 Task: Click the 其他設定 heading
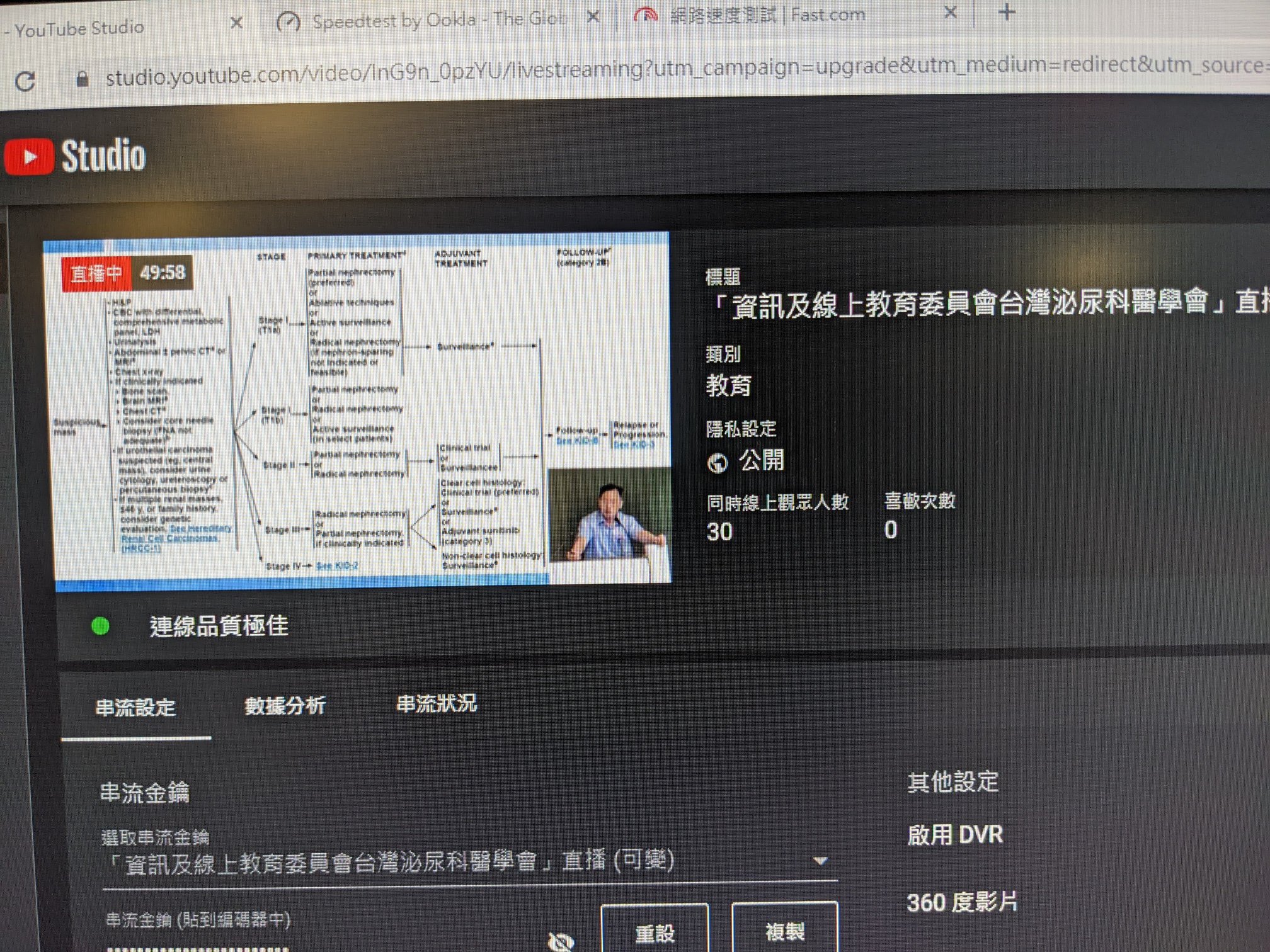tap(953, 782)
